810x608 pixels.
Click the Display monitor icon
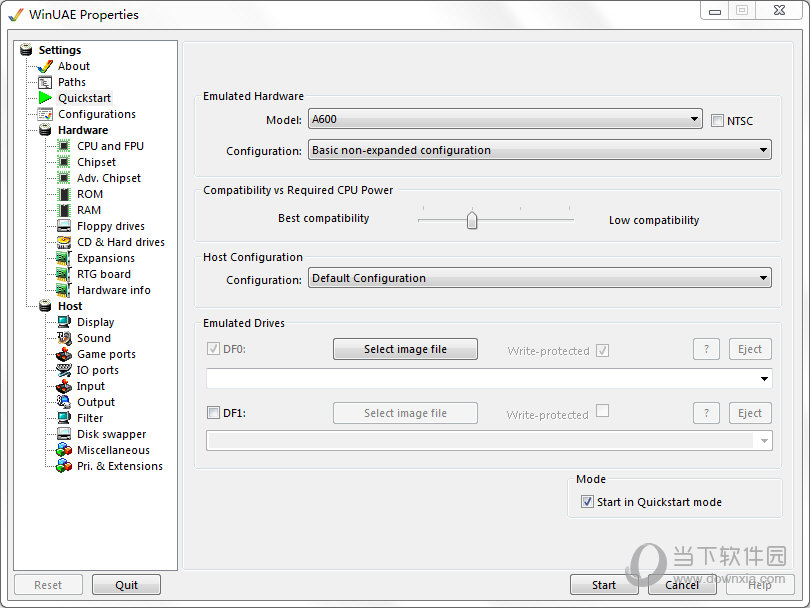click(64, 322)
